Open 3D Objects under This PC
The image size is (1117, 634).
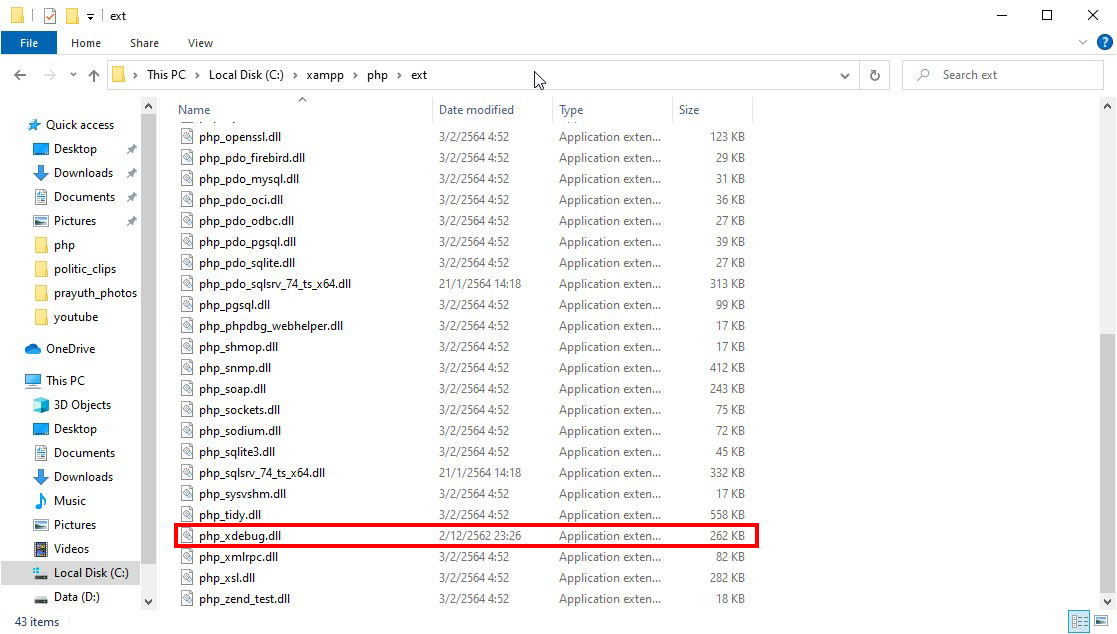pyautogui.click(x=82, y=405)
